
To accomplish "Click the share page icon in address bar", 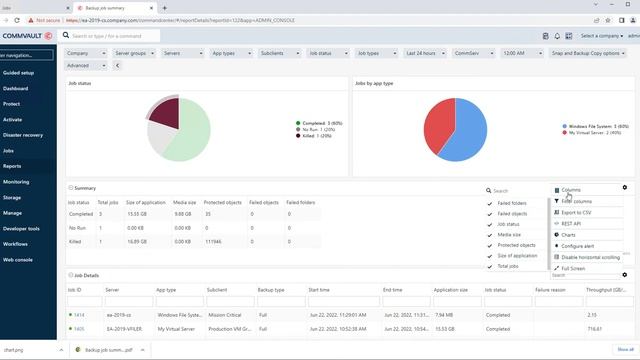I will tap(596, 20).
